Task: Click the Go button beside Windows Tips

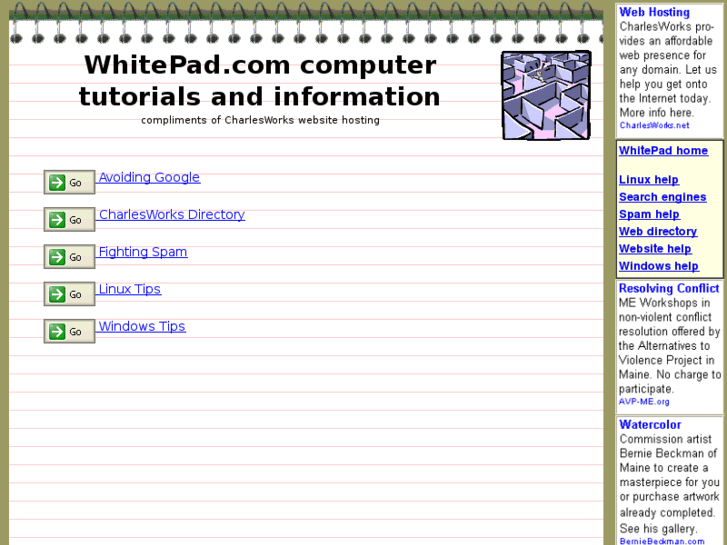Action: click(70, 331)
